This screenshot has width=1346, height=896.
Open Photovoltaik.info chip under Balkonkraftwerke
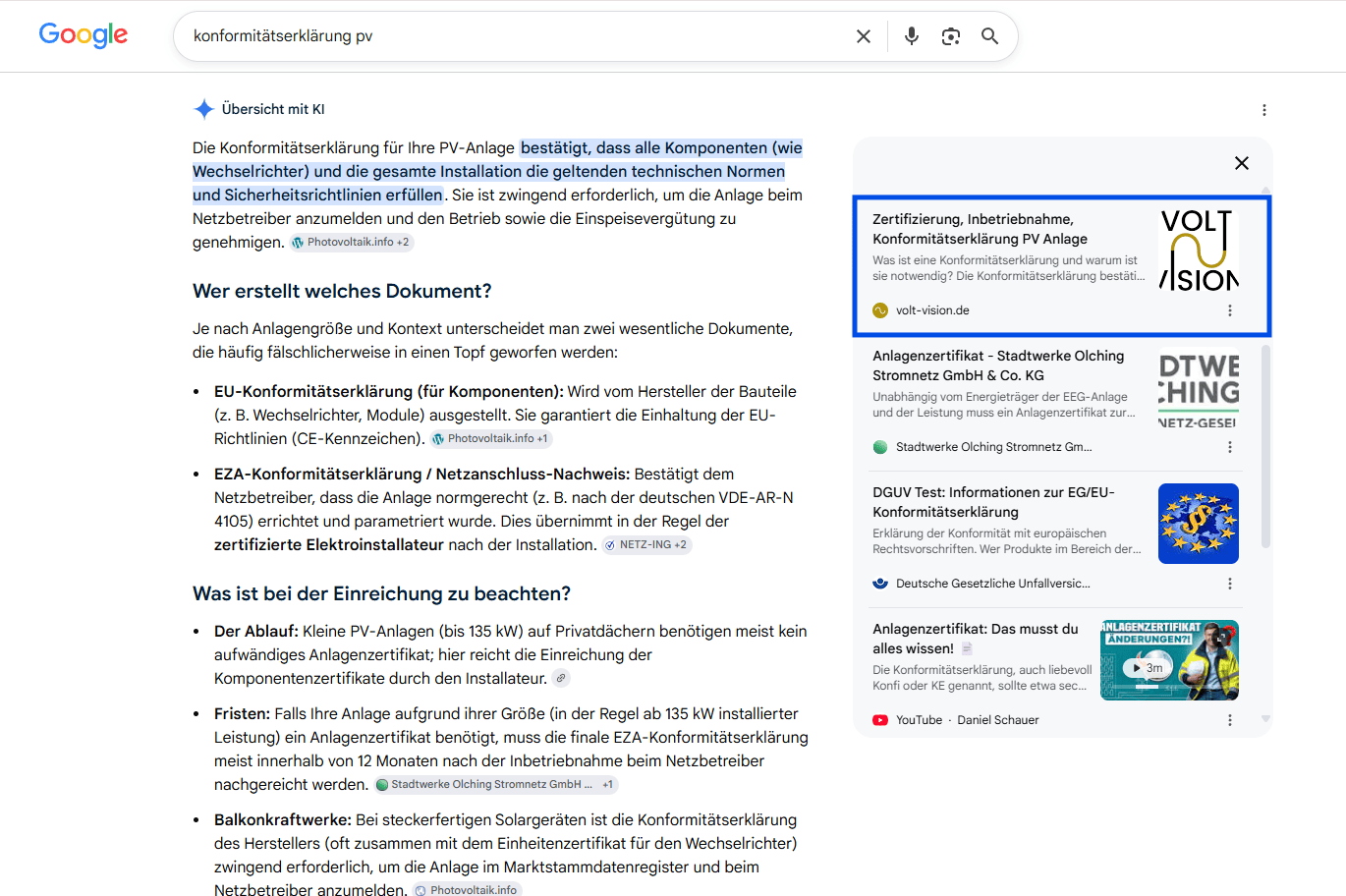467,890
